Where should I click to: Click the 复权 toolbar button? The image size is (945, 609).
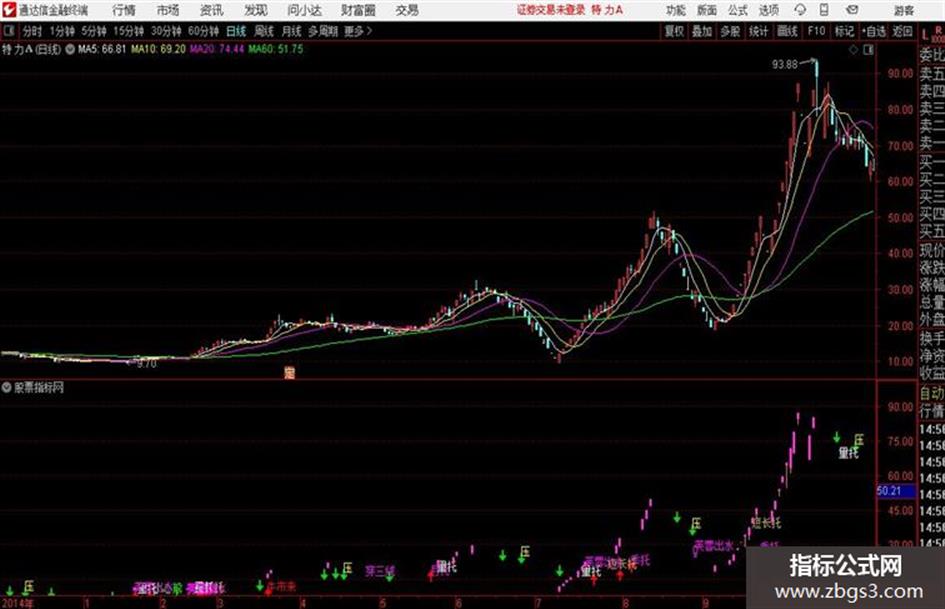674,31
